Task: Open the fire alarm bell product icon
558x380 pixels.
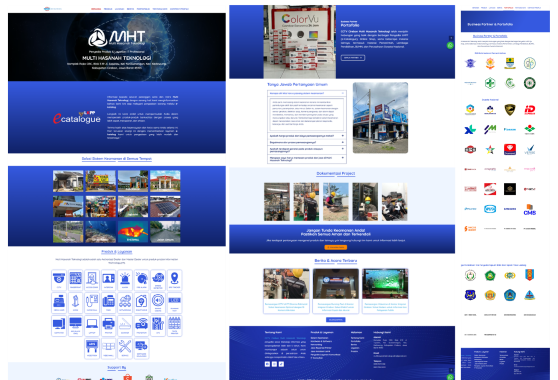Action: pos(141,279)
